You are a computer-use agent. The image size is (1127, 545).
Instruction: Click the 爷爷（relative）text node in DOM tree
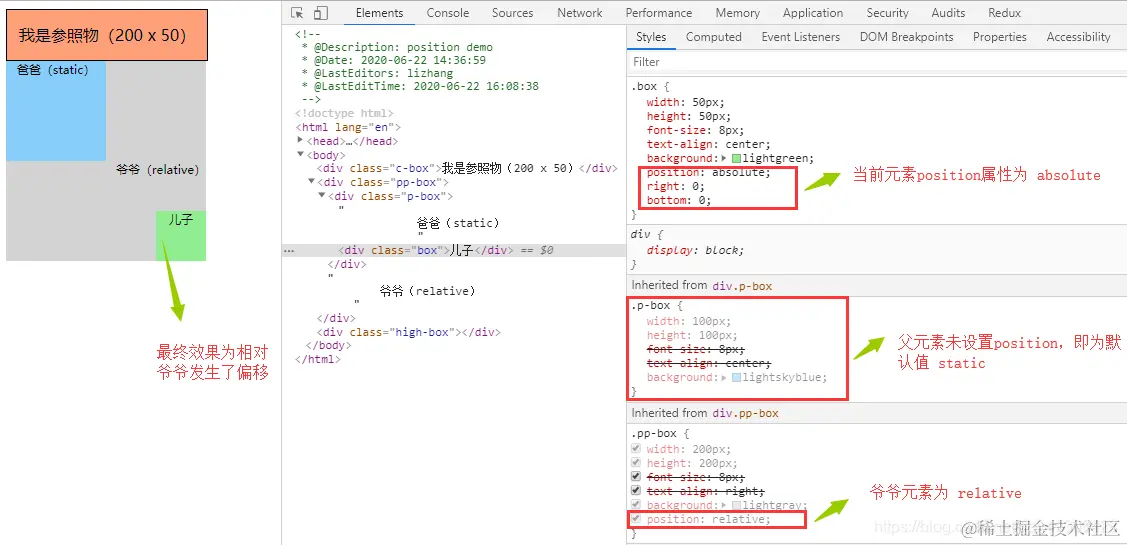(x=428, y=291)
